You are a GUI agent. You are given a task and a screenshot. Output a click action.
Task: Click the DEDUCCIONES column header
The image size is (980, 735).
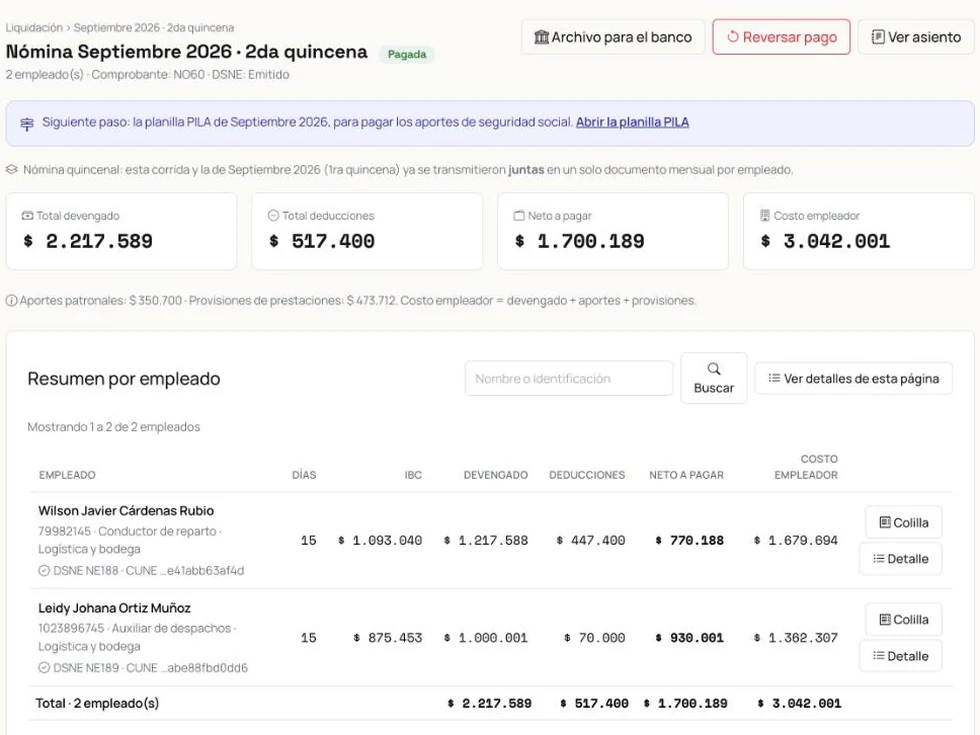[587, 475]
